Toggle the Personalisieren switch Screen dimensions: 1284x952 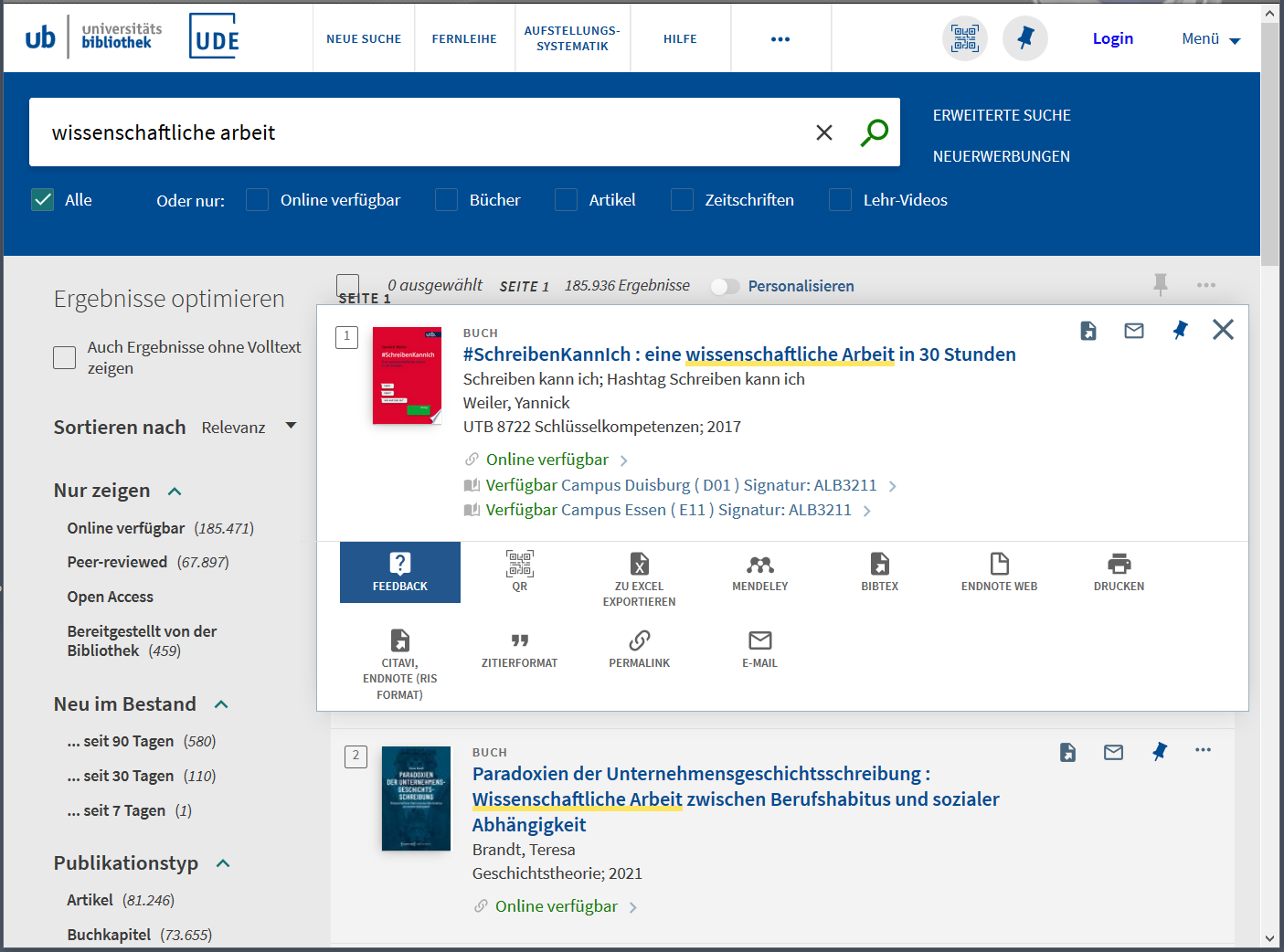tap(725, 287)
